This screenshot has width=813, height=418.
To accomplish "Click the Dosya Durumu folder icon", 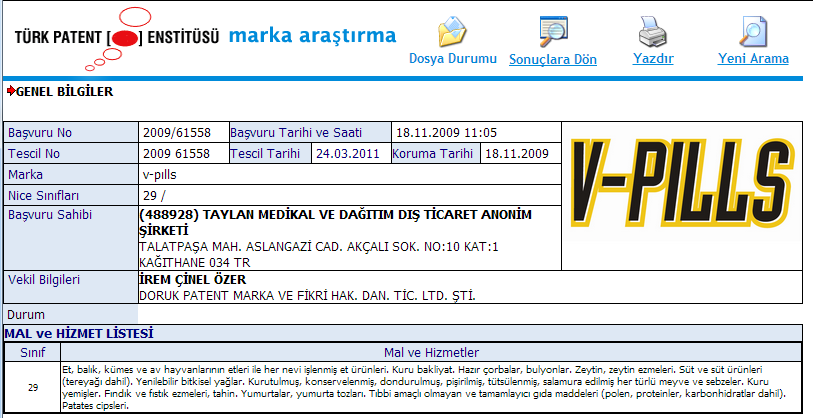I will 452,31.
